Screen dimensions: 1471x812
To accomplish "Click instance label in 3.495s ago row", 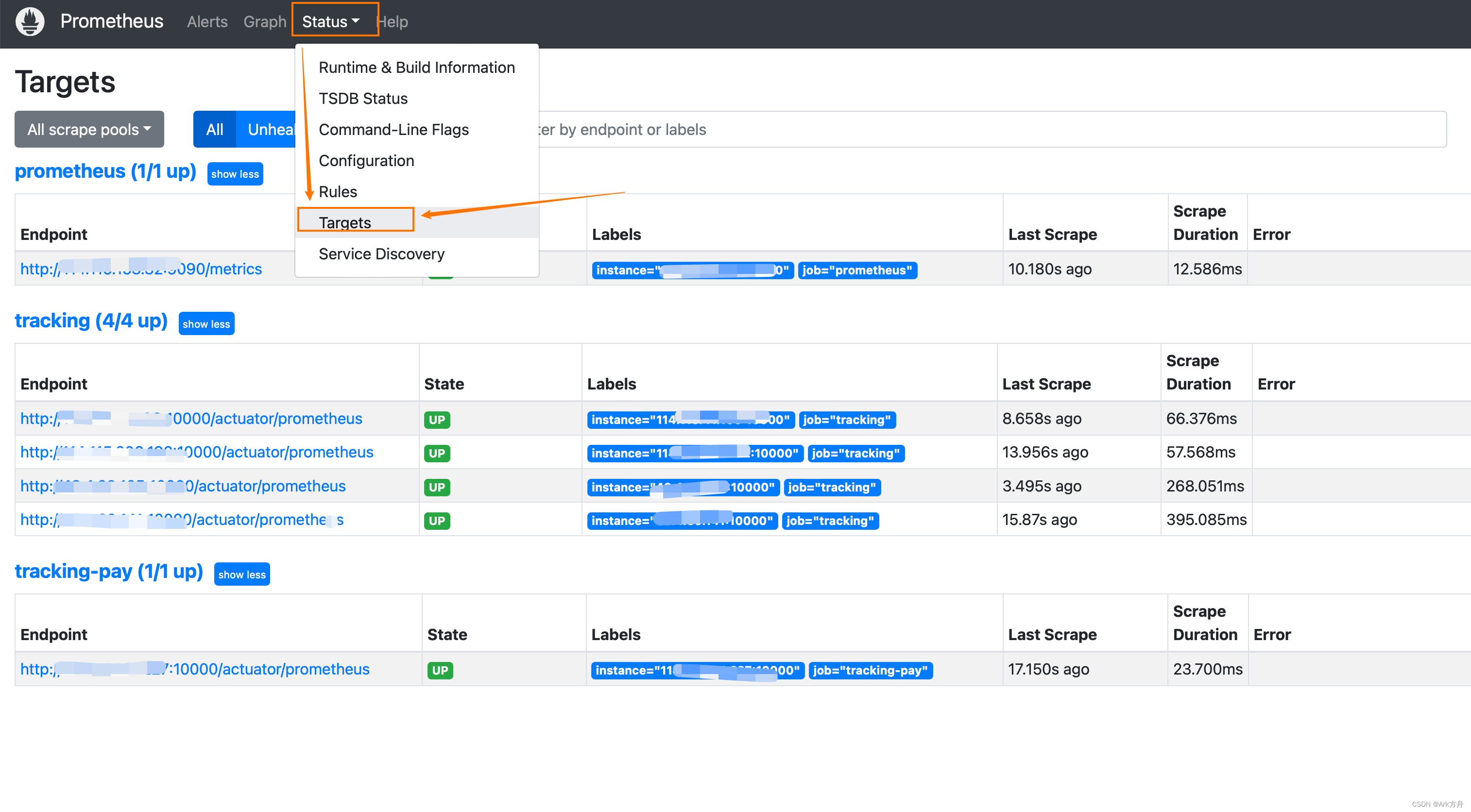I will pos(684,487).
